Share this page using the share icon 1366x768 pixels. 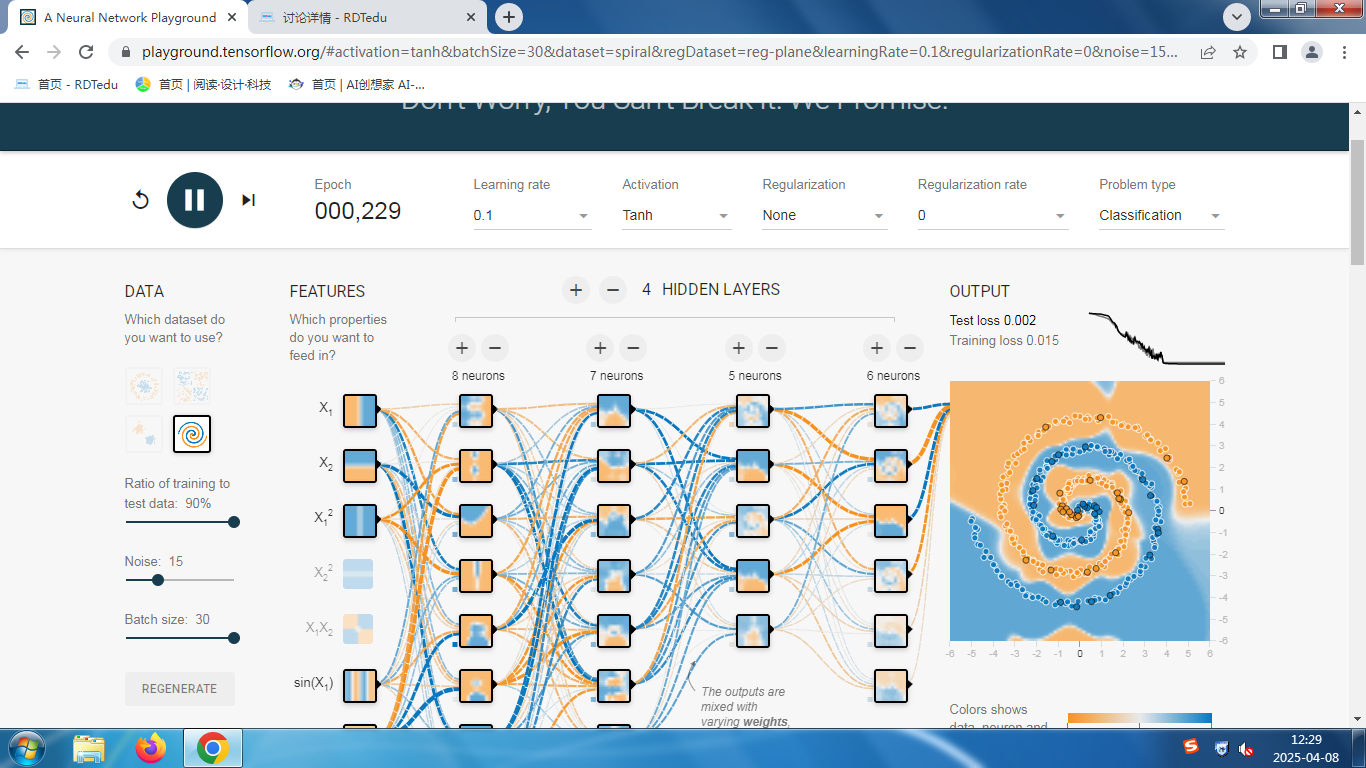1208,52
